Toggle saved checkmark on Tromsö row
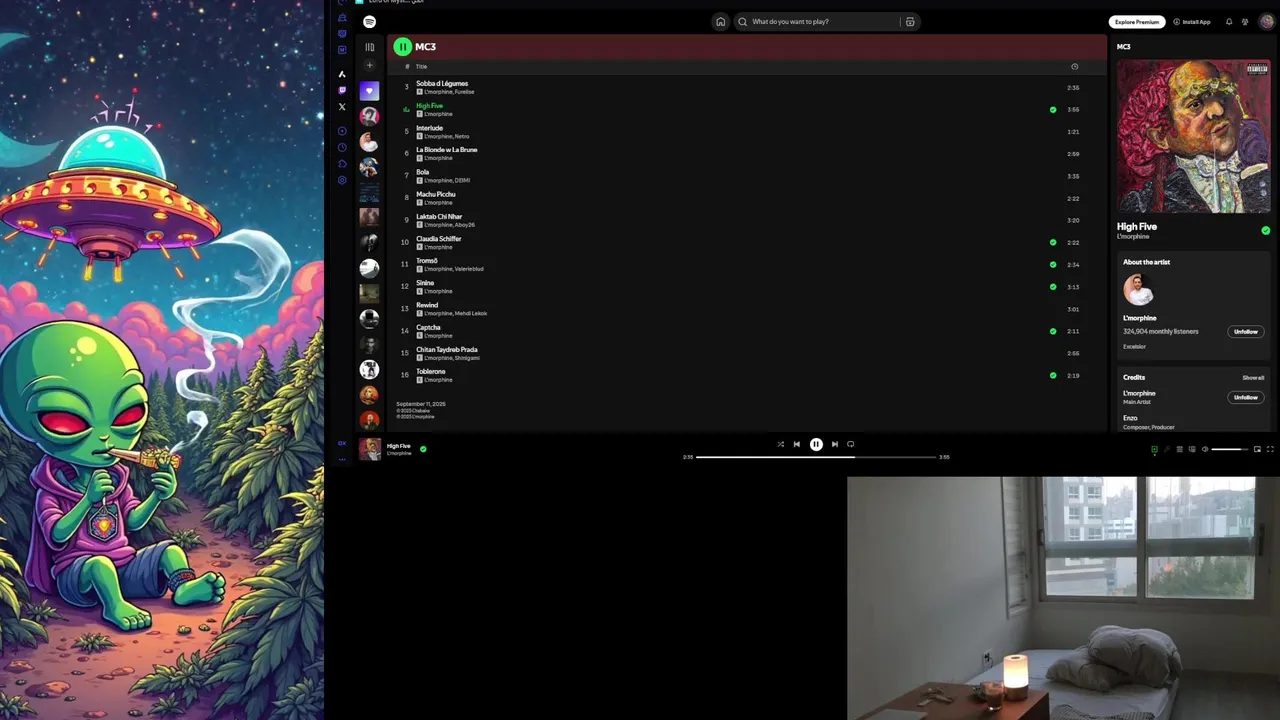 click(x=1053, y=265)
